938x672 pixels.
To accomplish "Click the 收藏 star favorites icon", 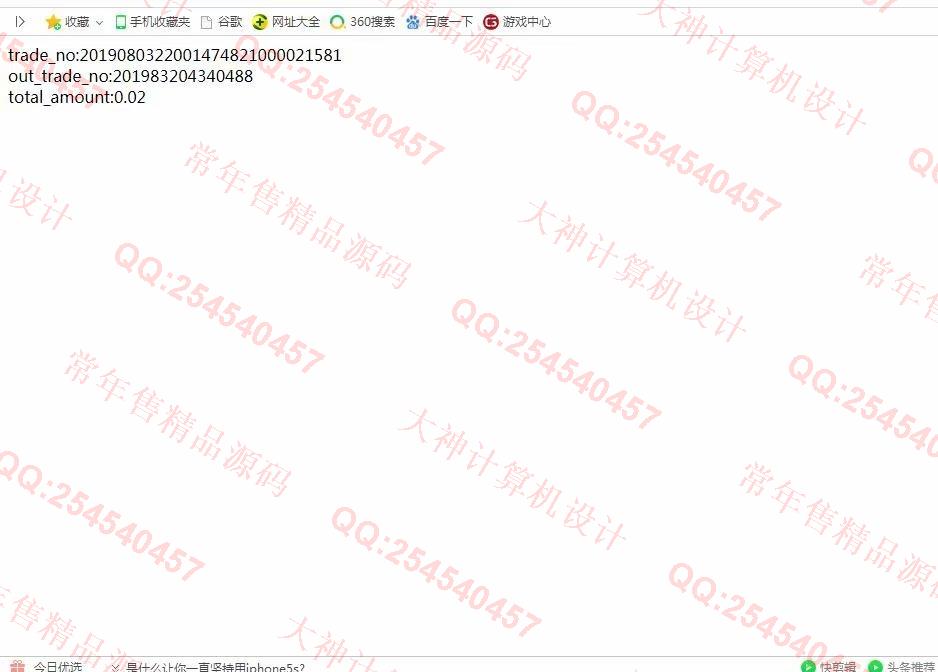I will click(53, 22).
